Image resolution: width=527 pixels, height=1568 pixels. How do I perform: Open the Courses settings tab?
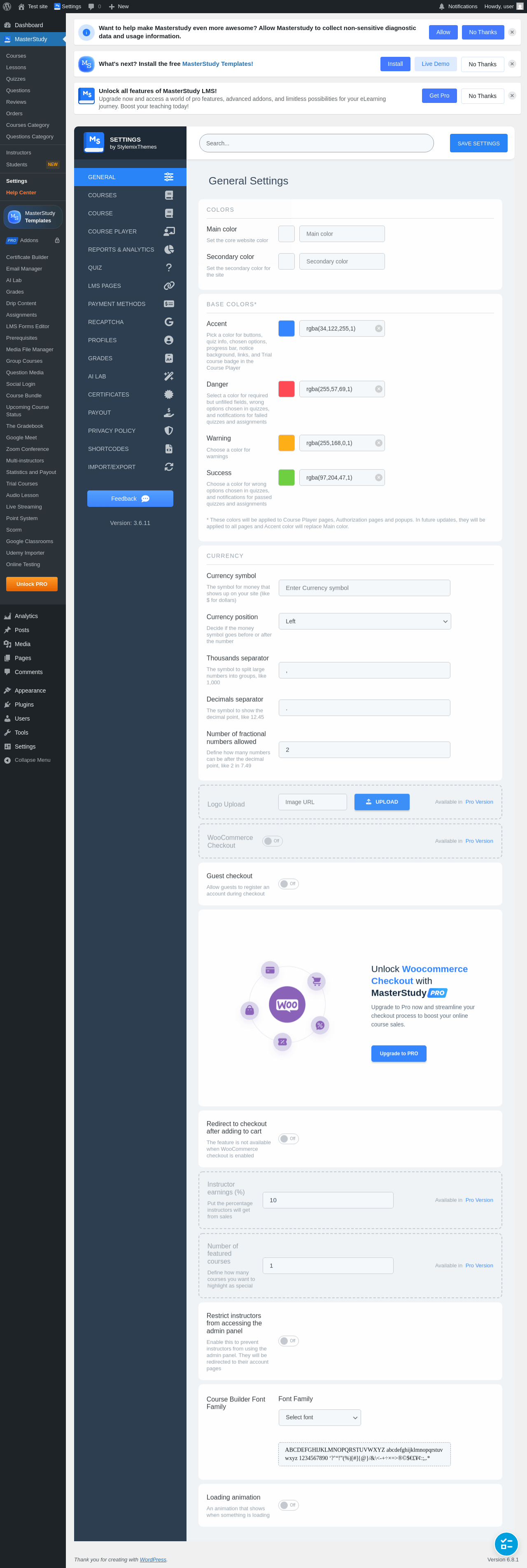coord(130,196)
